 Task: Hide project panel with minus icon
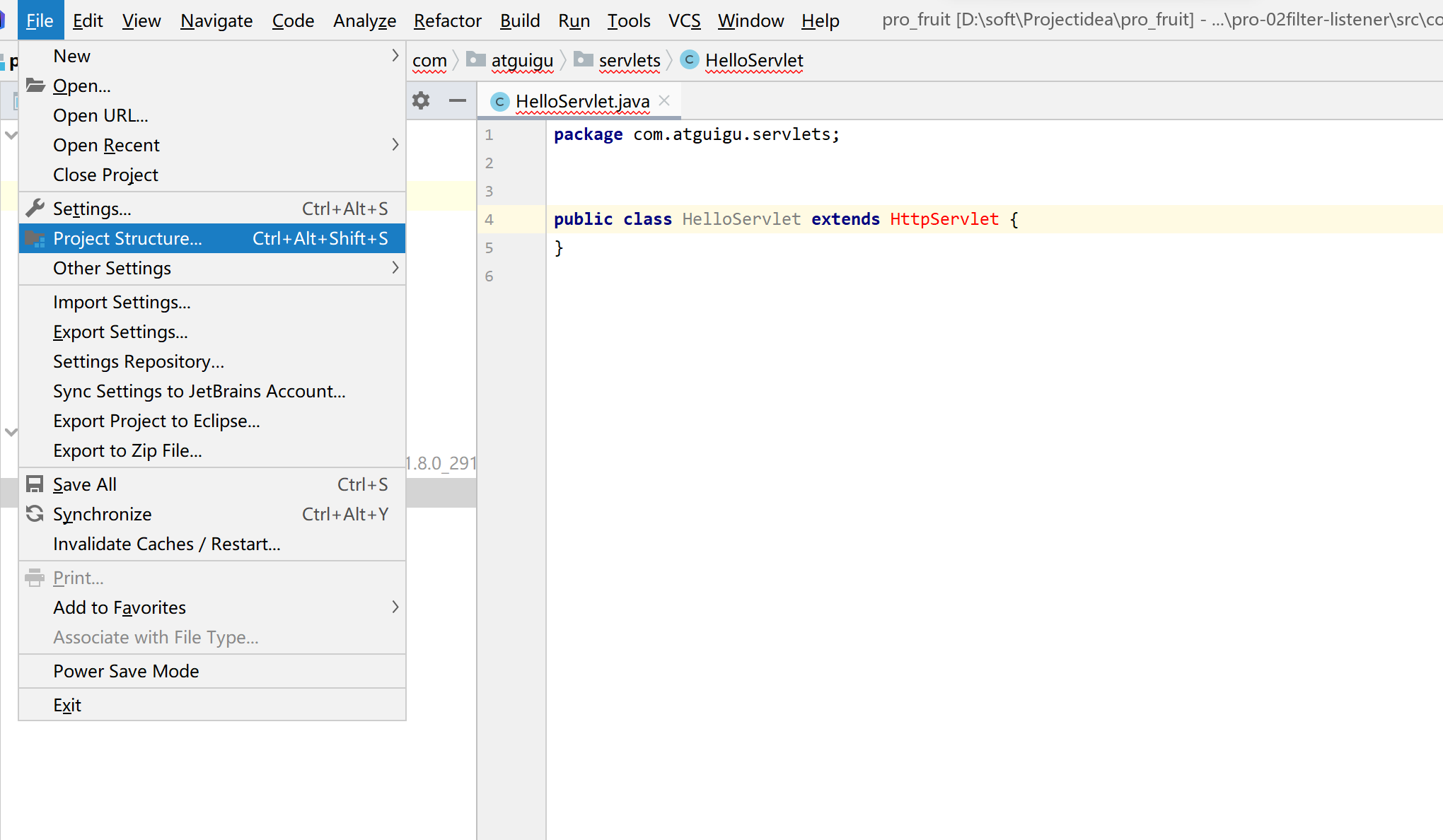pos(458,100)
